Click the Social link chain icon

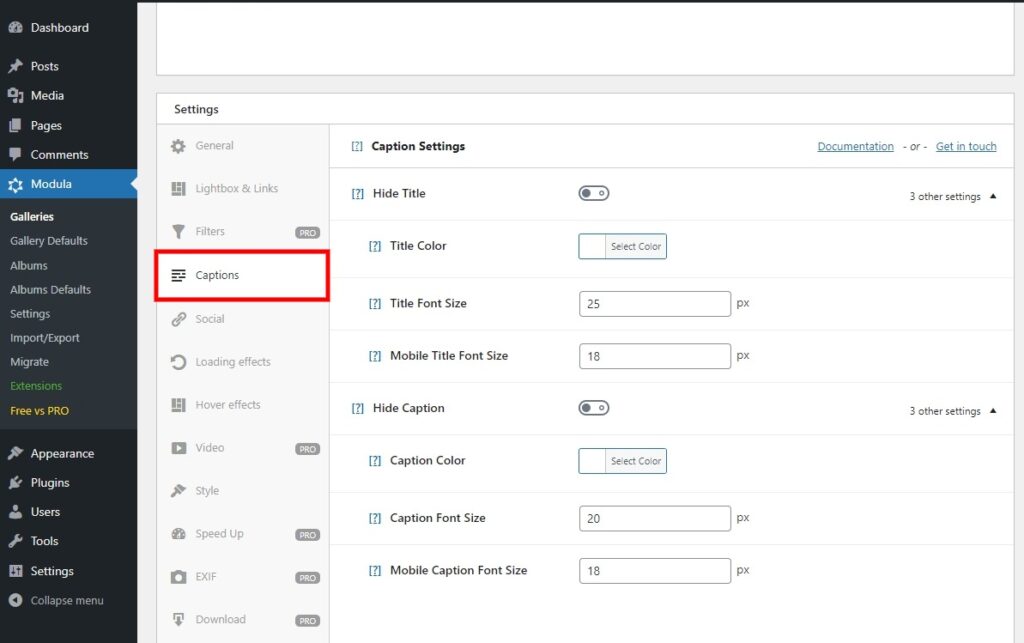point(178,319)
